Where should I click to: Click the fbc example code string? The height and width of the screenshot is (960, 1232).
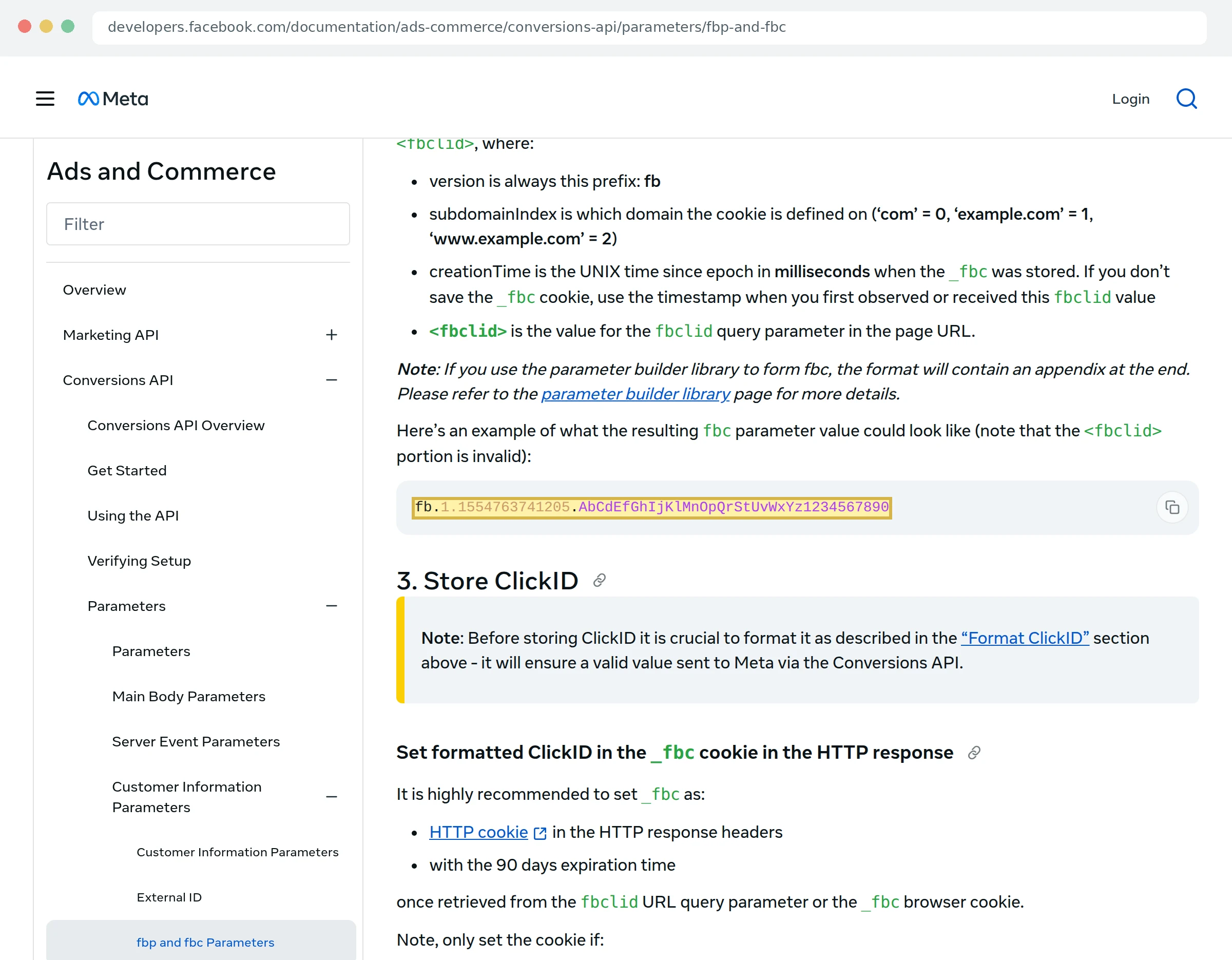pyautogui.click(x=651, y=507)
